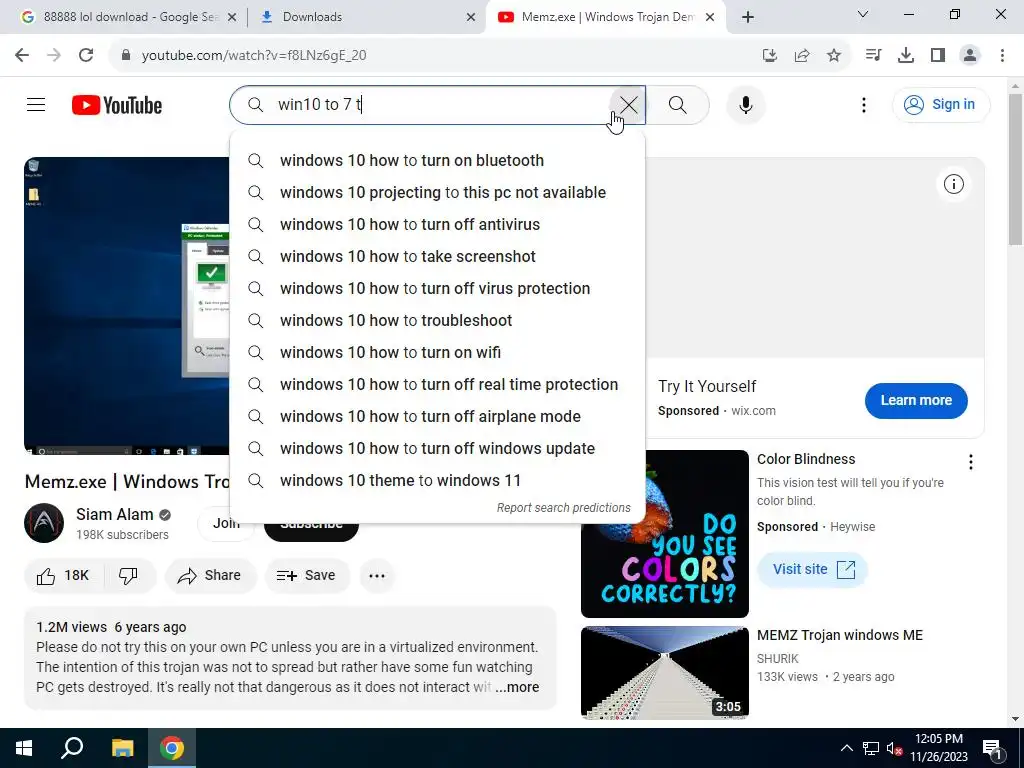Screen dimensions: 1024x768
Task: Close the Google Search tab
Action: pos(232,17)
